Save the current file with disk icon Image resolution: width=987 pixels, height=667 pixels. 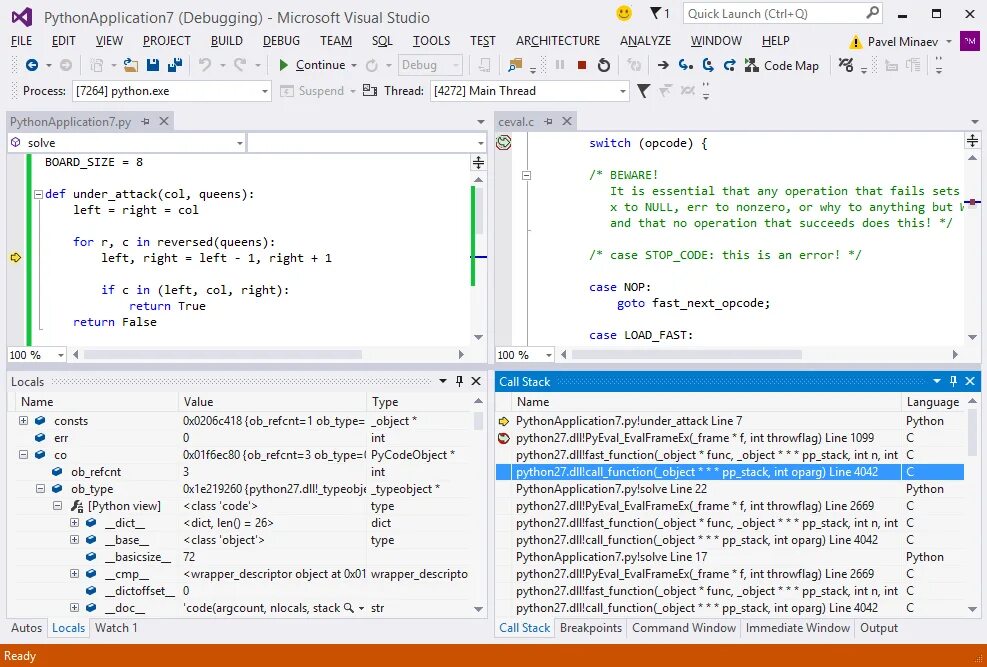[x=152, y=65]
